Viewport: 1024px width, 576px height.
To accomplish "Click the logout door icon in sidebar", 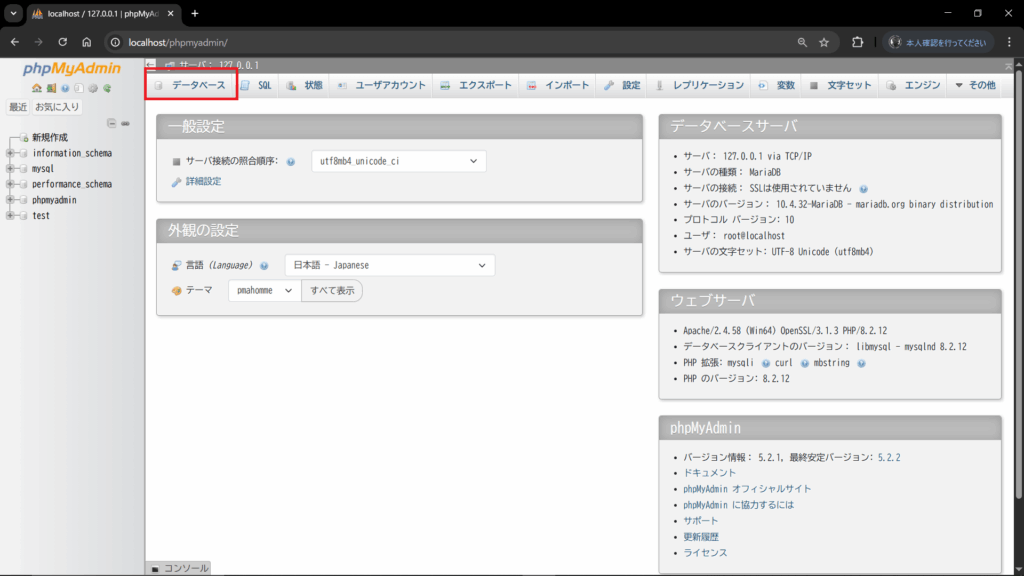I will tap(51, 88).
